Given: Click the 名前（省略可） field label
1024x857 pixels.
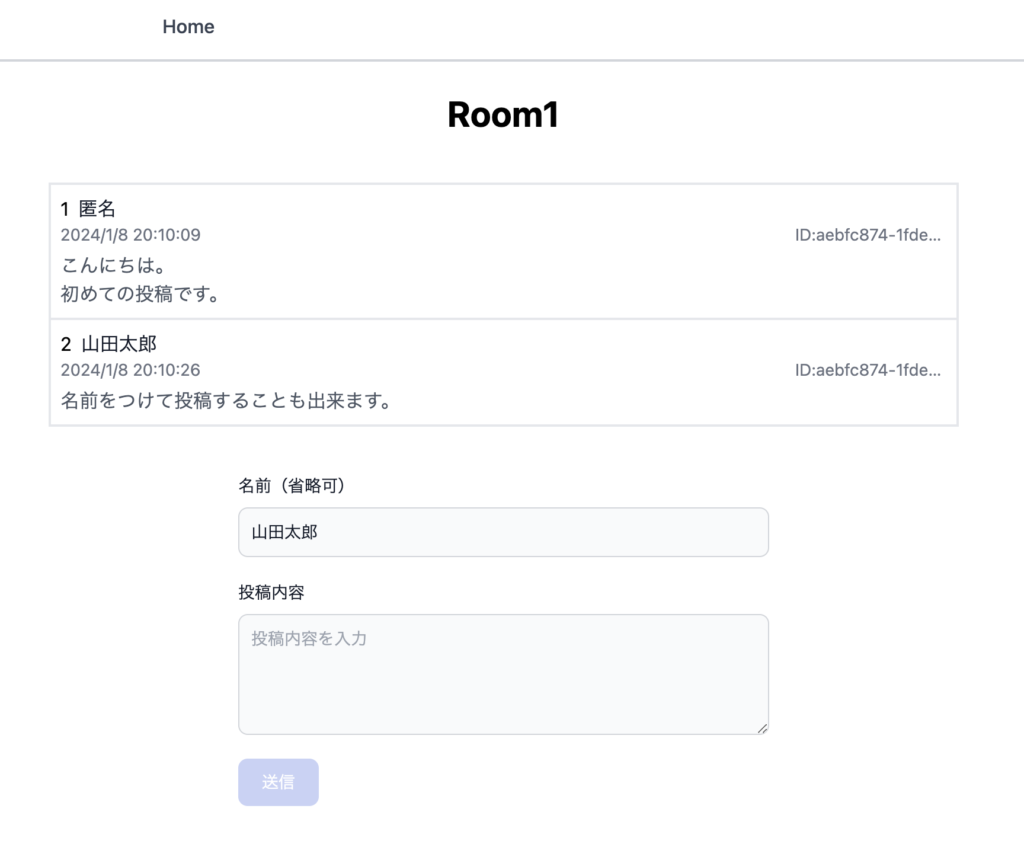Looking at the screenshot, I should [295, 486].
